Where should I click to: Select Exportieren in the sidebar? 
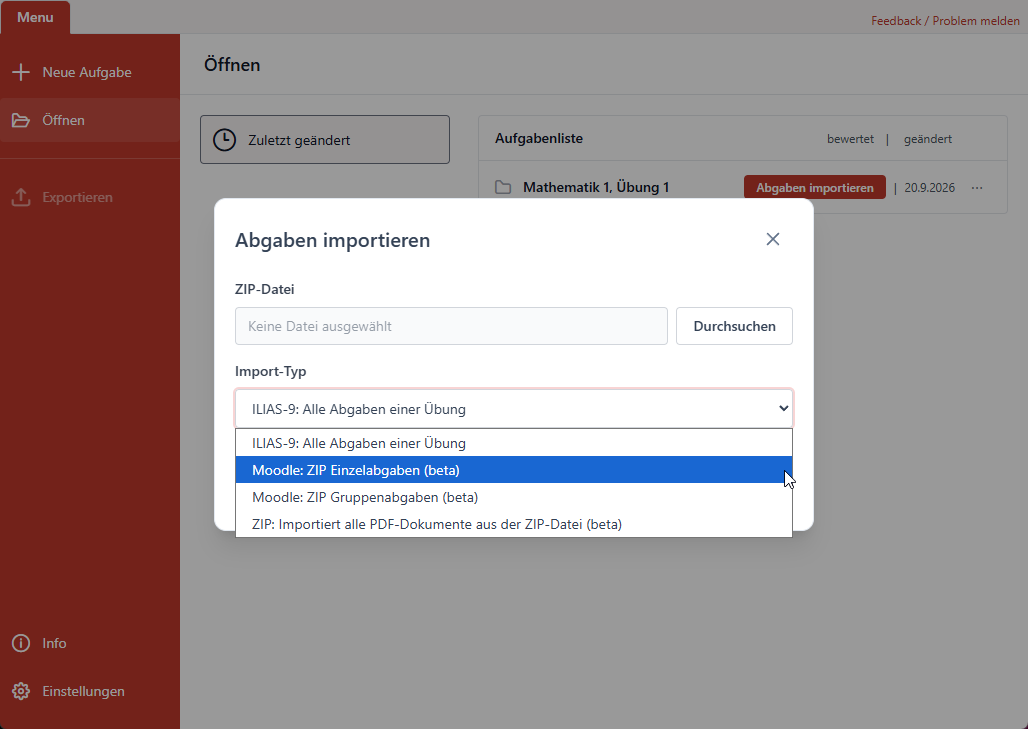pyautogui.click(x=90, y=197)
